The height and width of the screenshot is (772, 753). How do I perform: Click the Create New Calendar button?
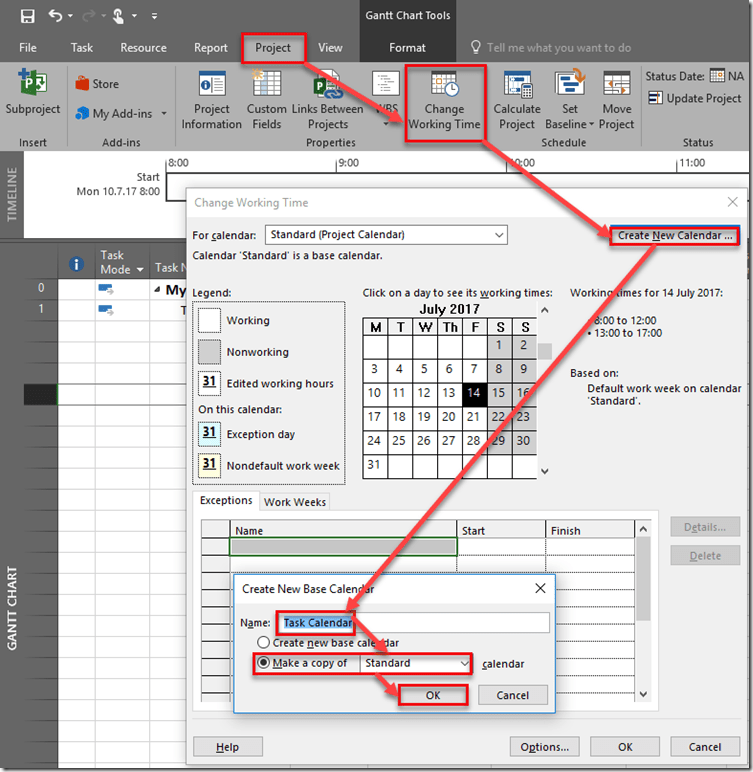click(674, 236)
